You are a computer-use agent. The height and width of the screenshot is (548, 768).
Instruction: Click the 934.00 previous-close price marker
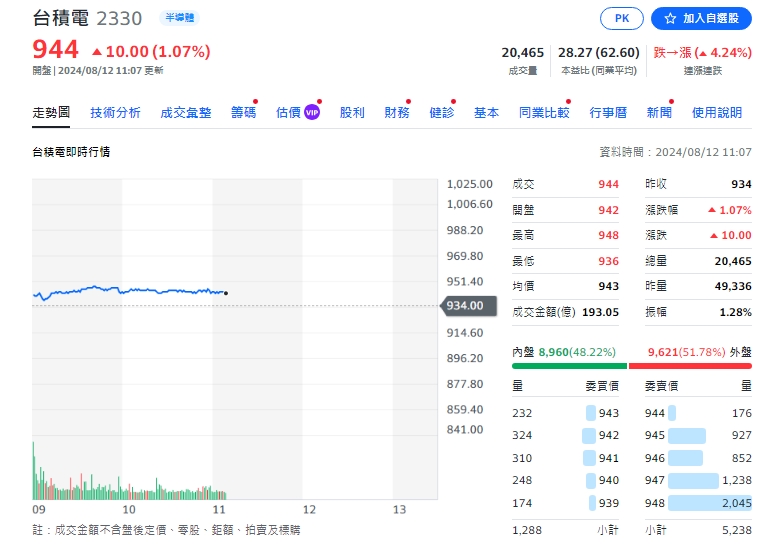469,306
